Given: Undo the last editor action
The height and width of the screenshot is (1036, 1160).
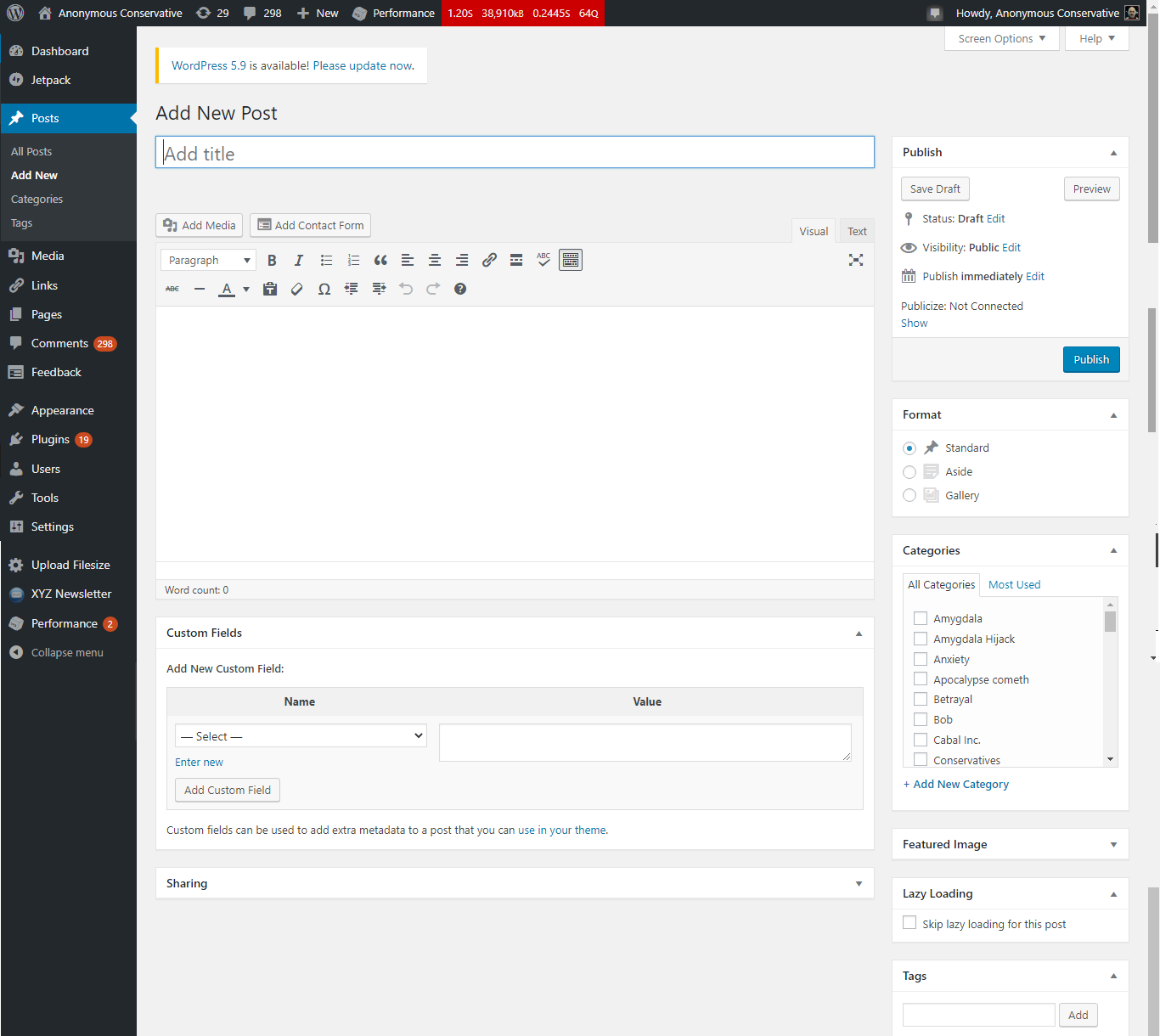Looking at the screenshot, I should (406, 289).
